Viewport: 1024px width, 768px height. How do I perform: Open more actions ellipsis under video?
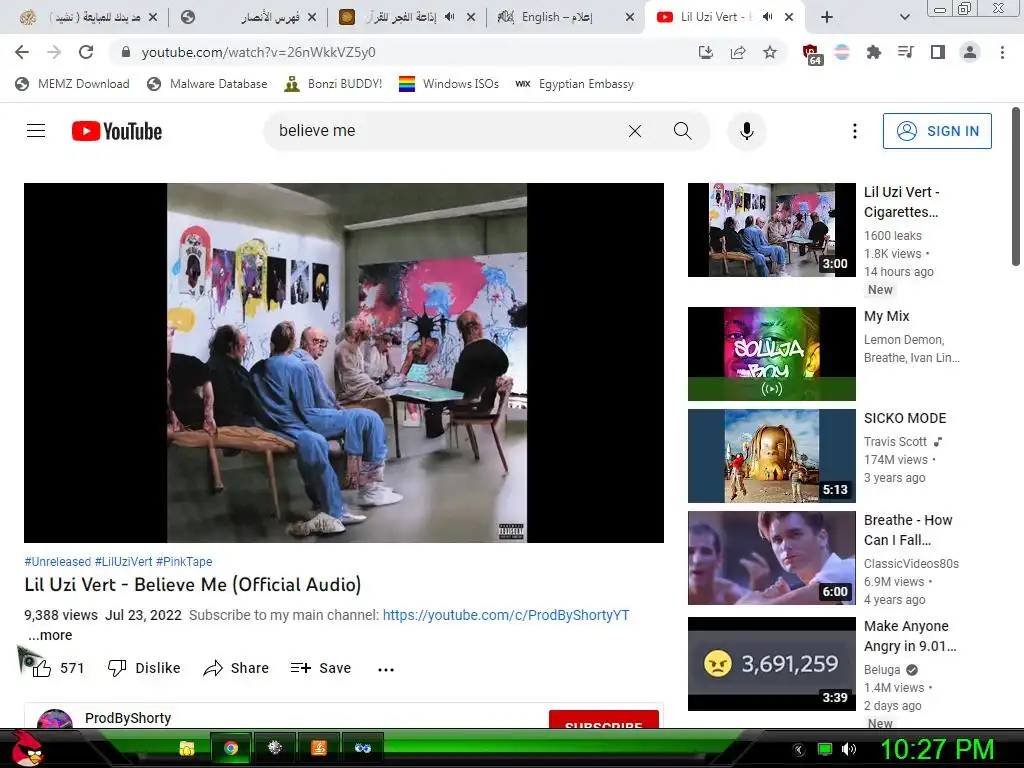[x=386, y=669]
